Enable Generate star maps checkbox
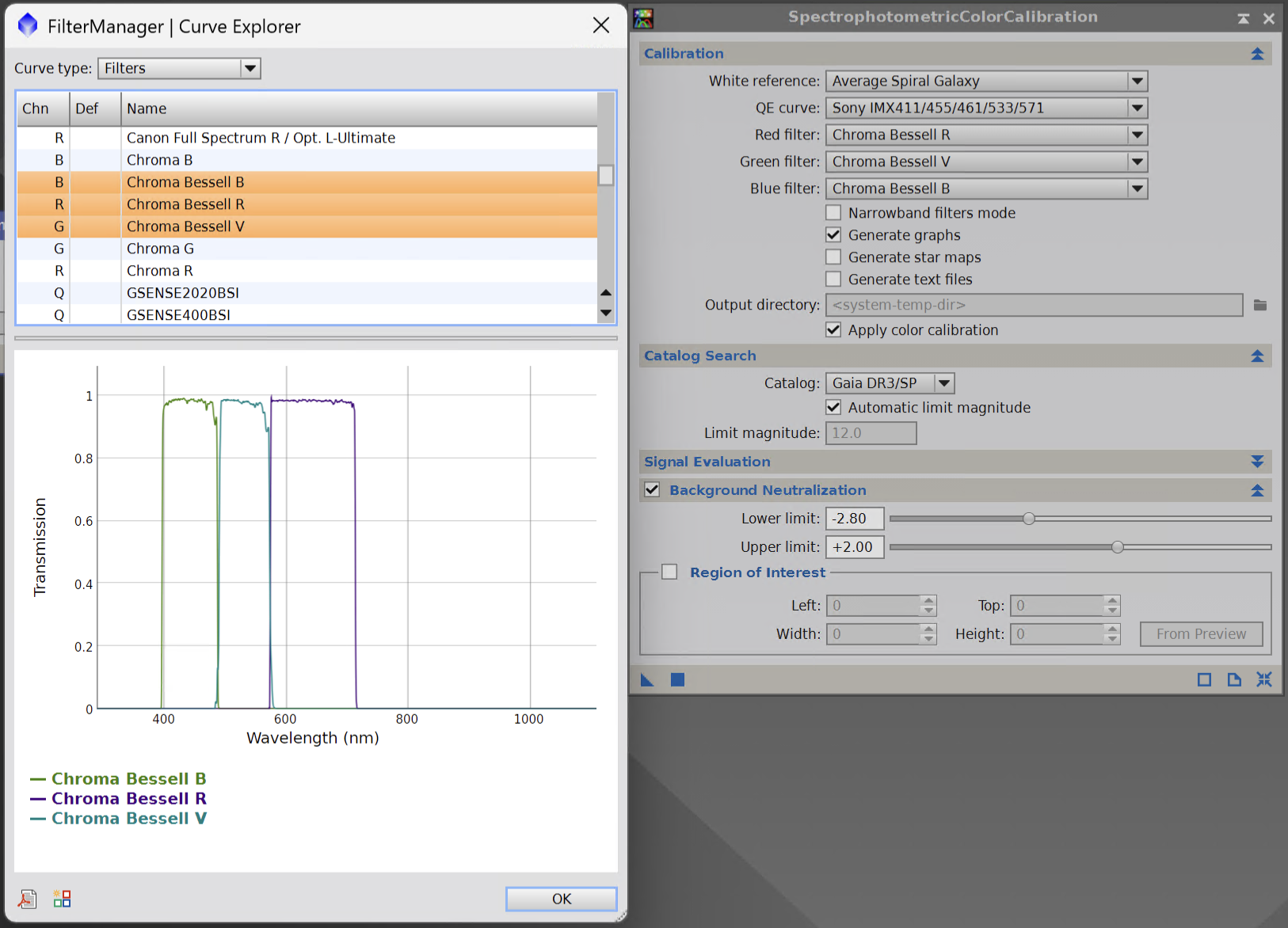The width and height of the screenshot is (1288, 928). click(x=833, y=257)
